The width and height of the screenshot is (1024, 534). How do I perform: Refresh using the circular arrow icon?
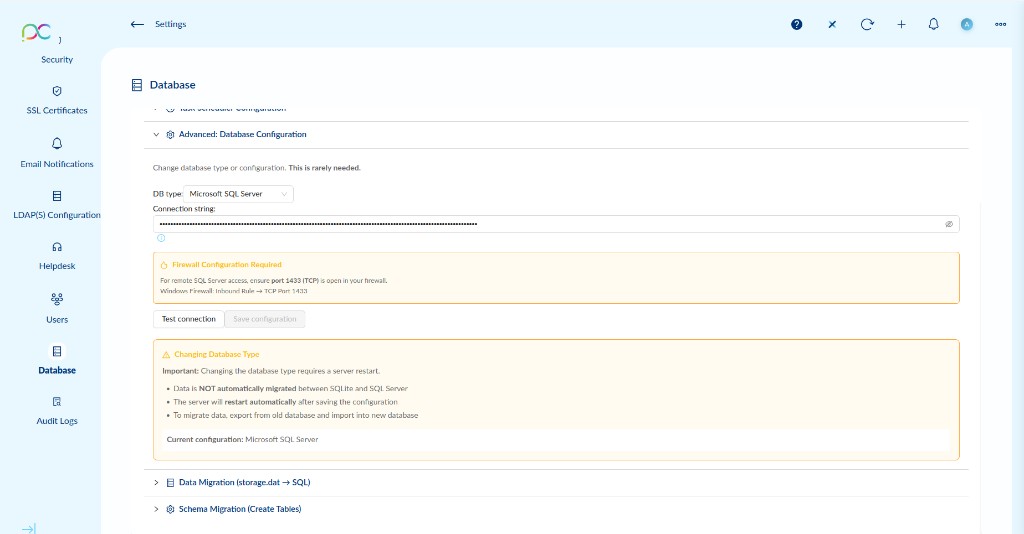867,24
